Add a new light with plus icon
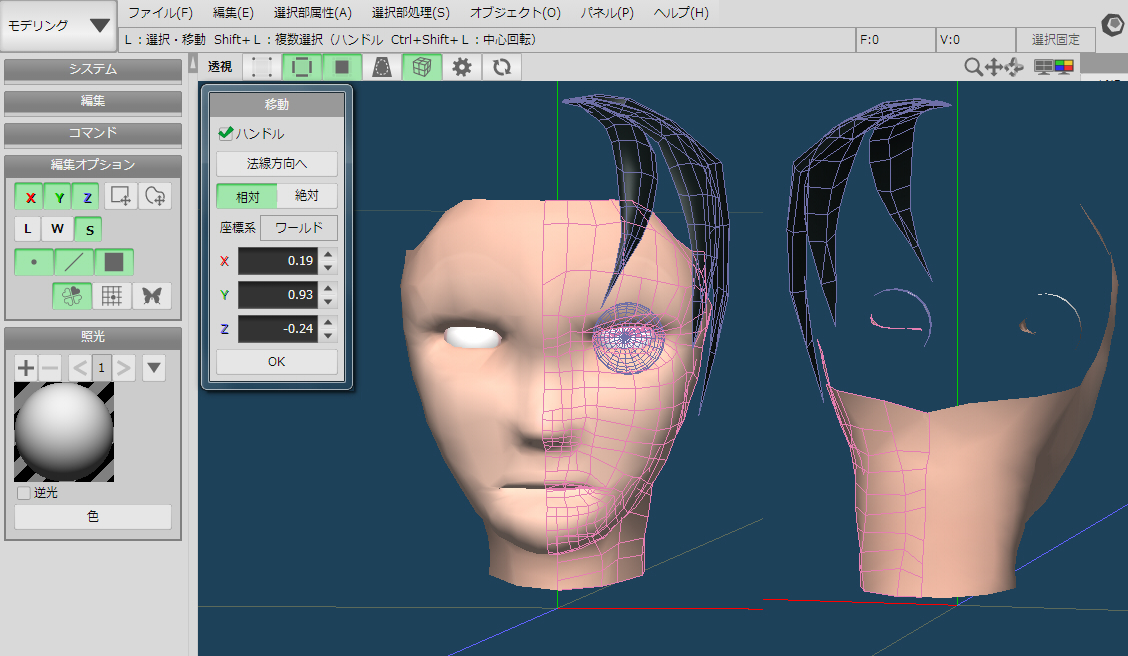 pyautogui.click(x=26, y=367)
